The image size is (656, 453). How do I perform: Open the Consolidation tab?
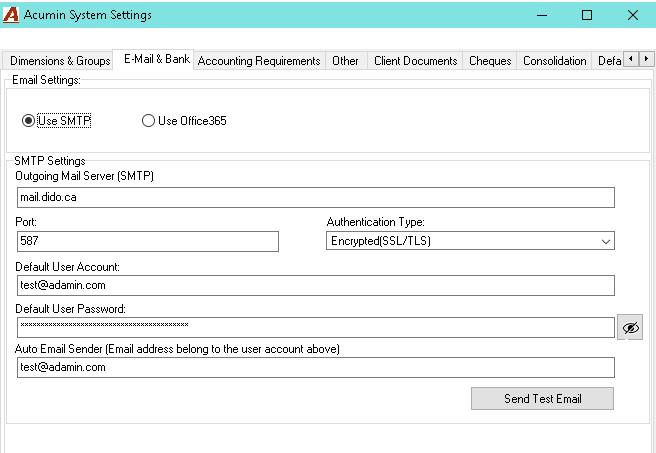(554, 61)
